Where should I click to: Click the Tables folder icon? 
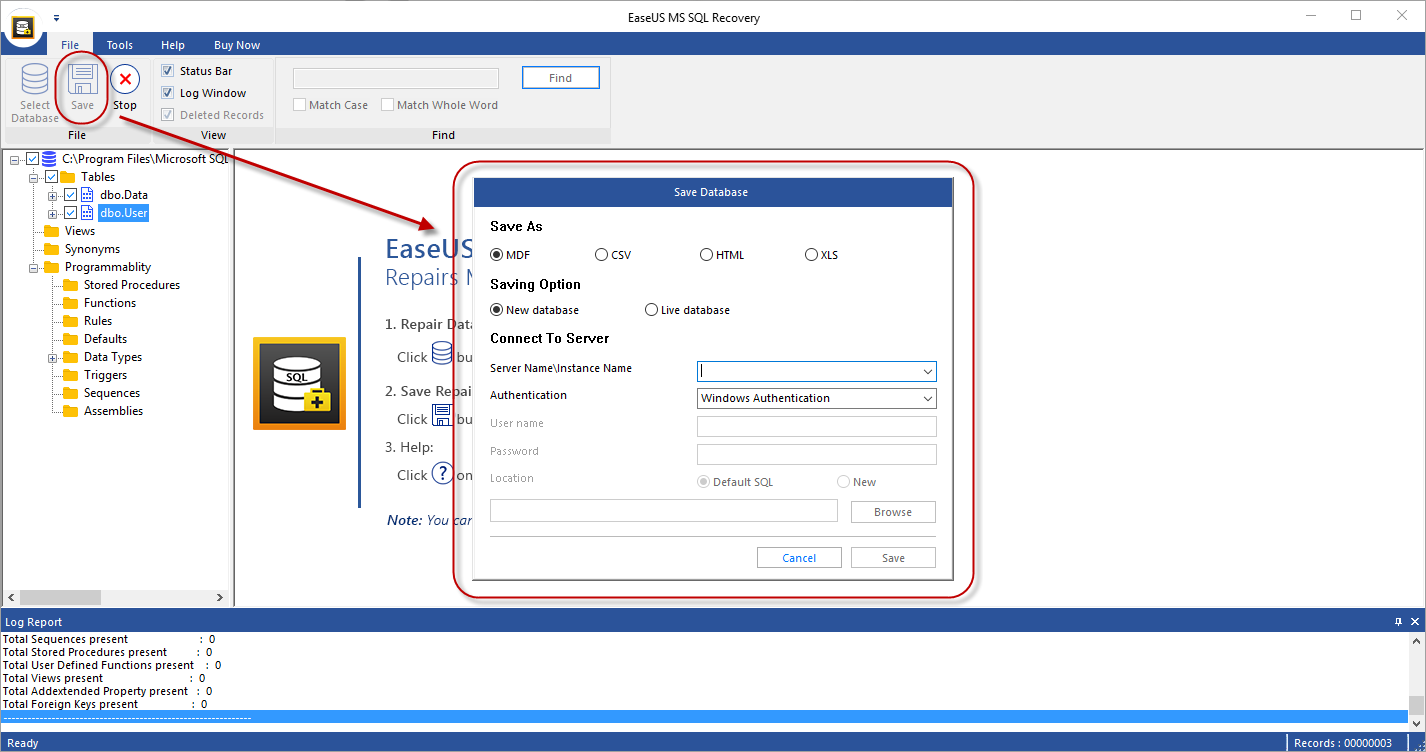tap(68, 177)
